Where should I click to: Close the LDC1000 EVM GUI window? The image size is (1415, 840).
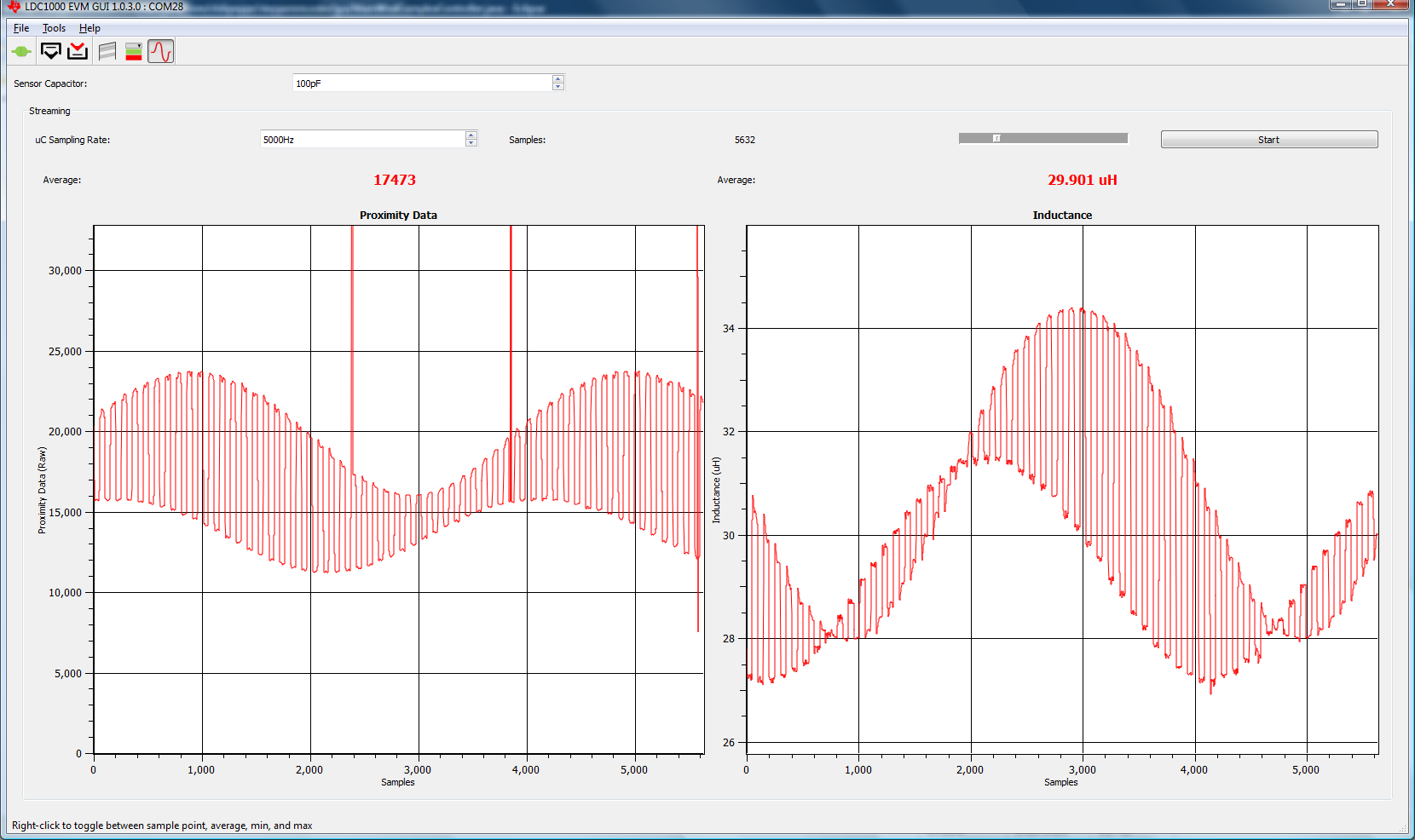[x=1391, y=4]
